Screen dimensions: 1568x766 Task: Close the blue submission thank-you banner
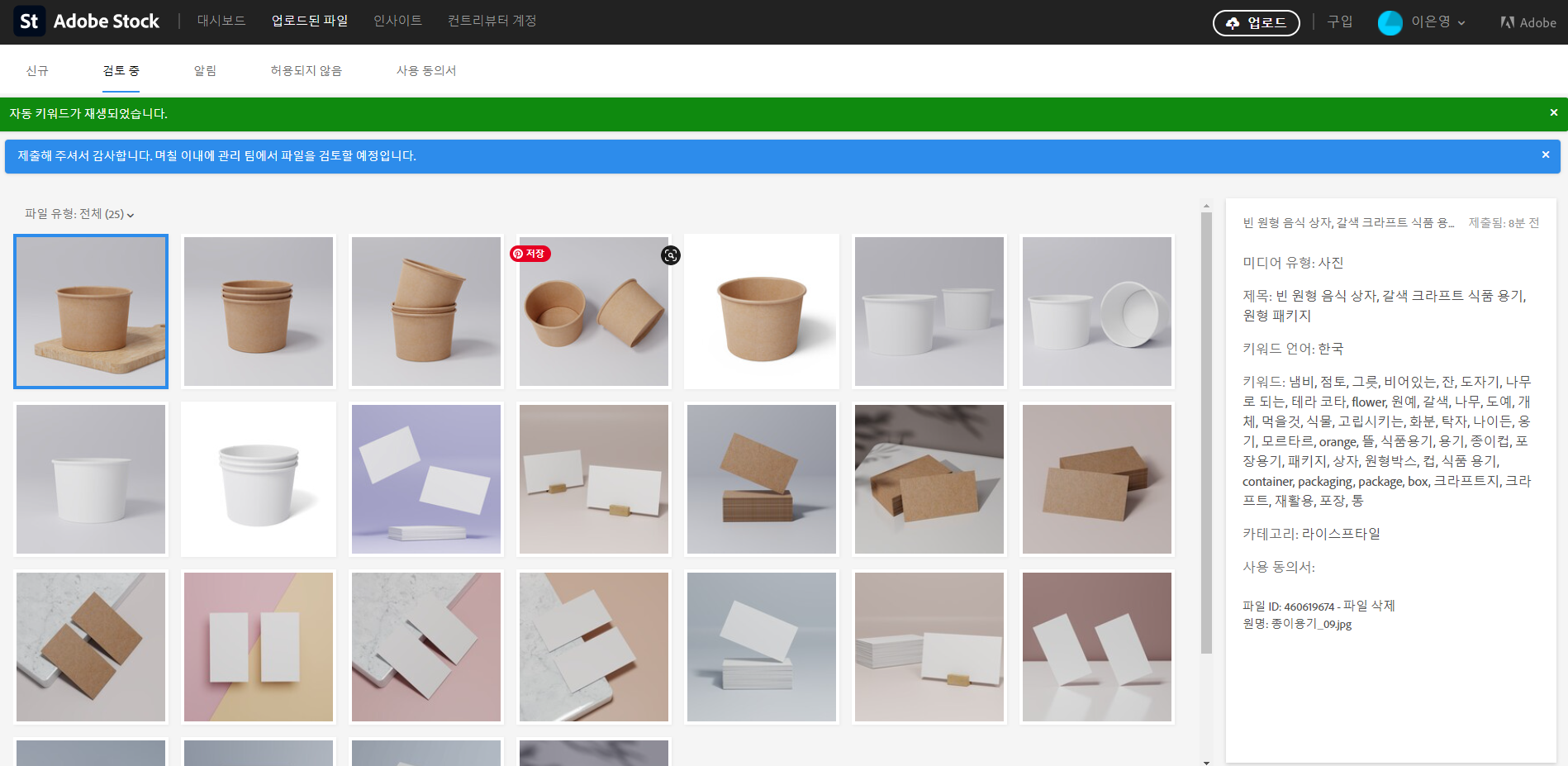1545,155
